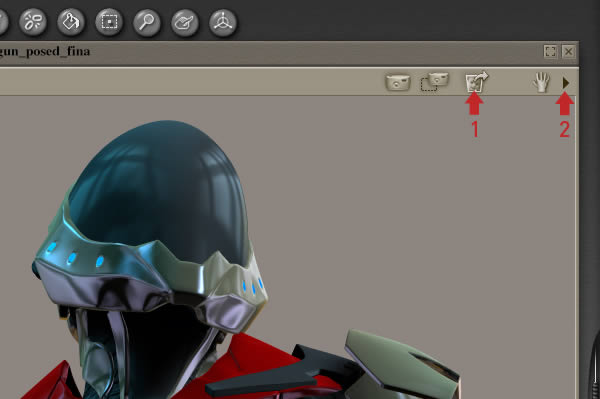Select the View Magnifier tool
Viewport: 600px width, 399px height.
pos(147,22)
